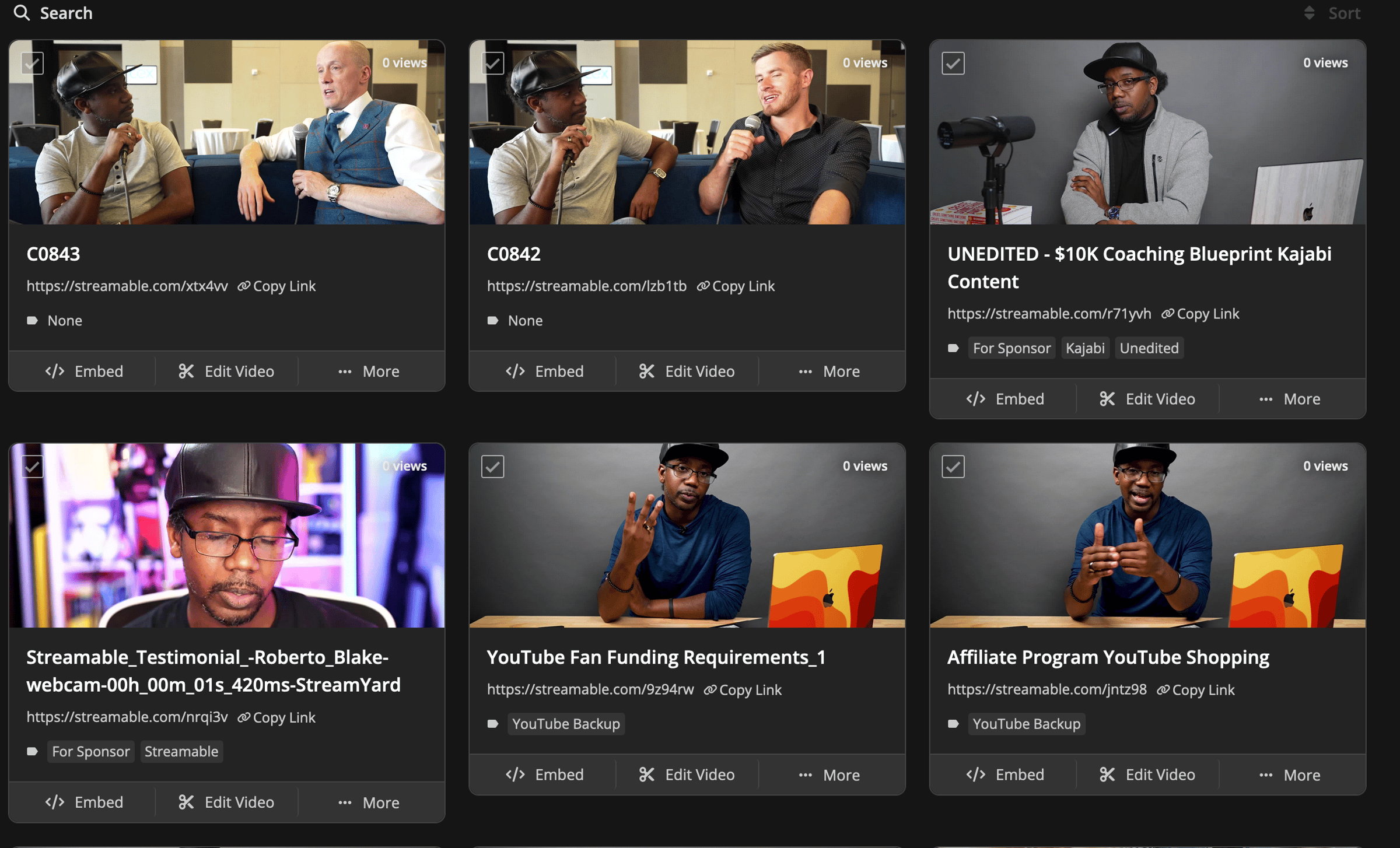The width and height of the screenshot is (1400, 848).
Task: Open the Sort dropdown
Action: (x=1332, y=13)
